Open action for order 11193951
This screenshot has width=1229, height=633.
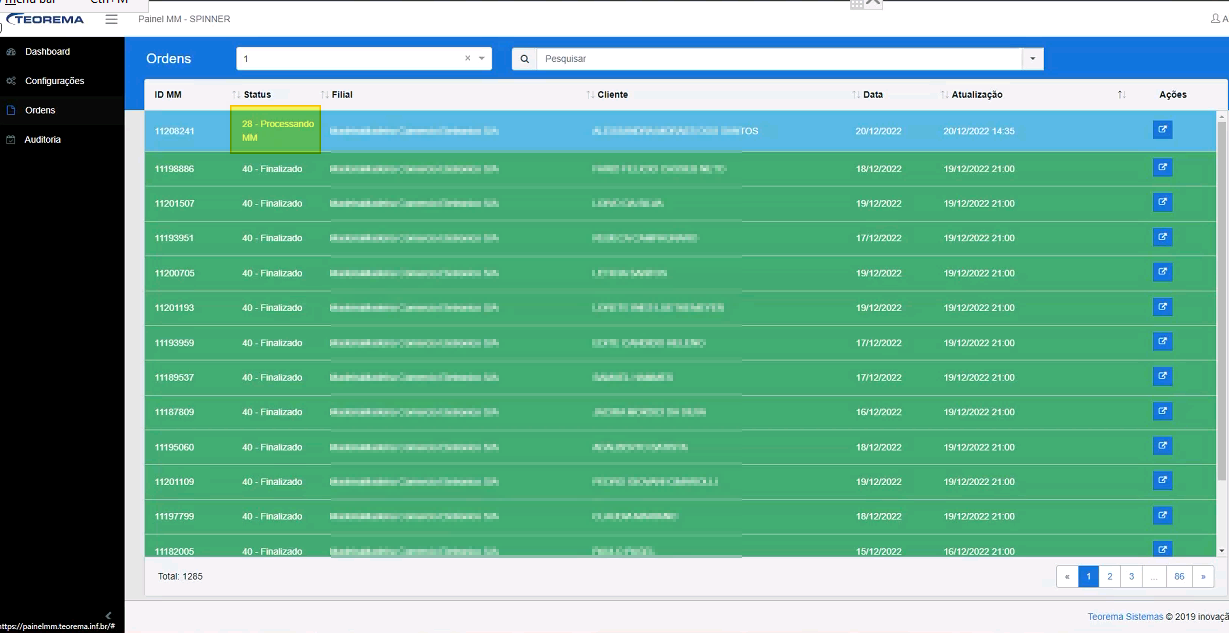[x=1162, y=237]
